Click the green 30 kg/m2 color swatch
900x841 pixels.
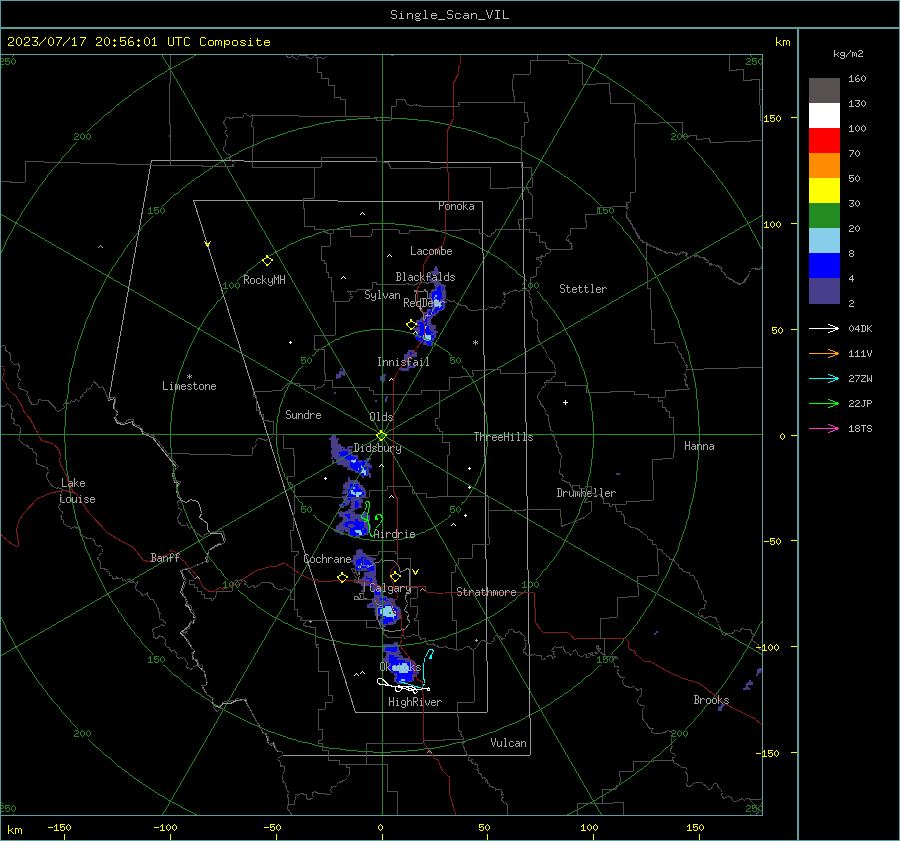click(824, 216)
